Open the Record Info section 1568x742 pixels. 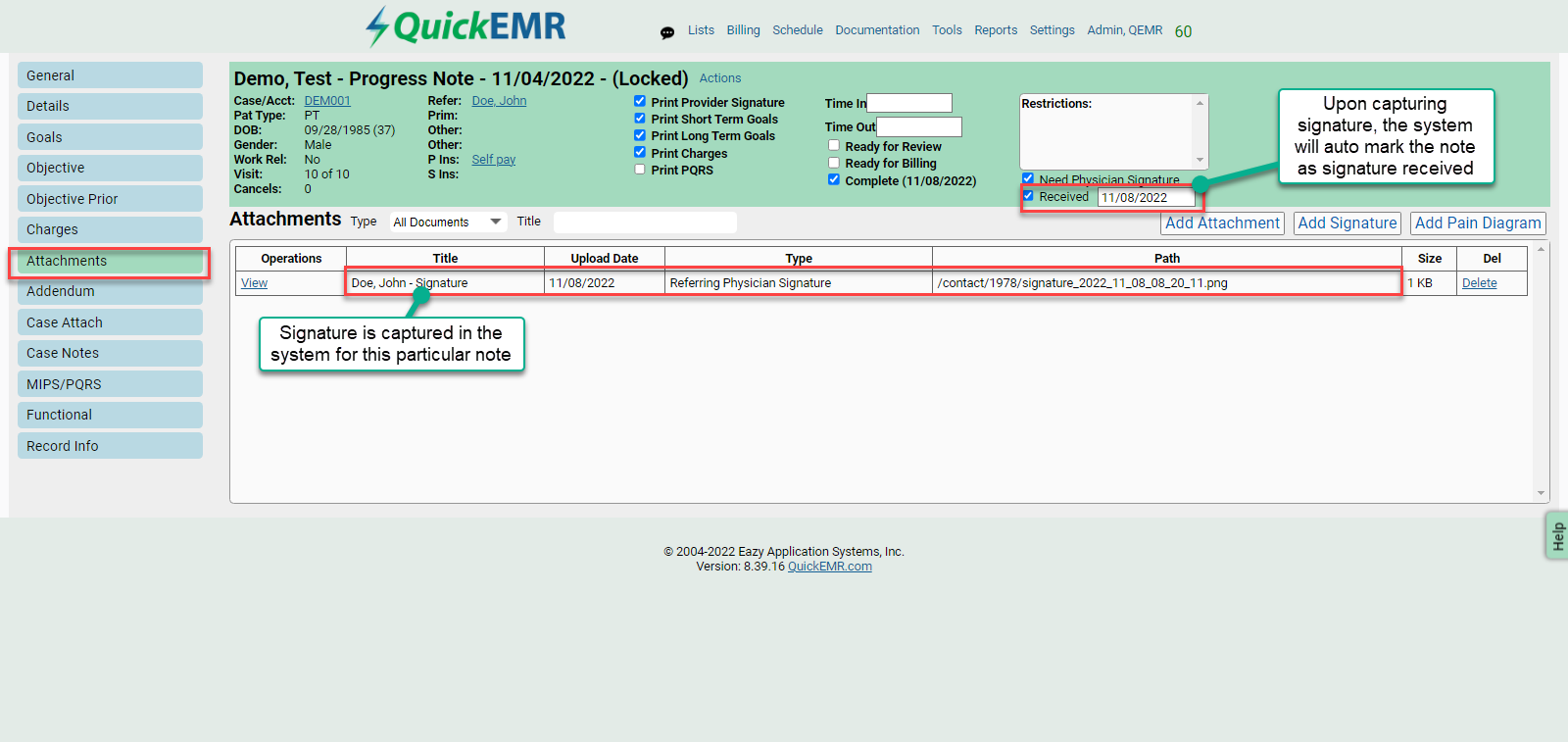pyautogui.click(x=110, y=446)
